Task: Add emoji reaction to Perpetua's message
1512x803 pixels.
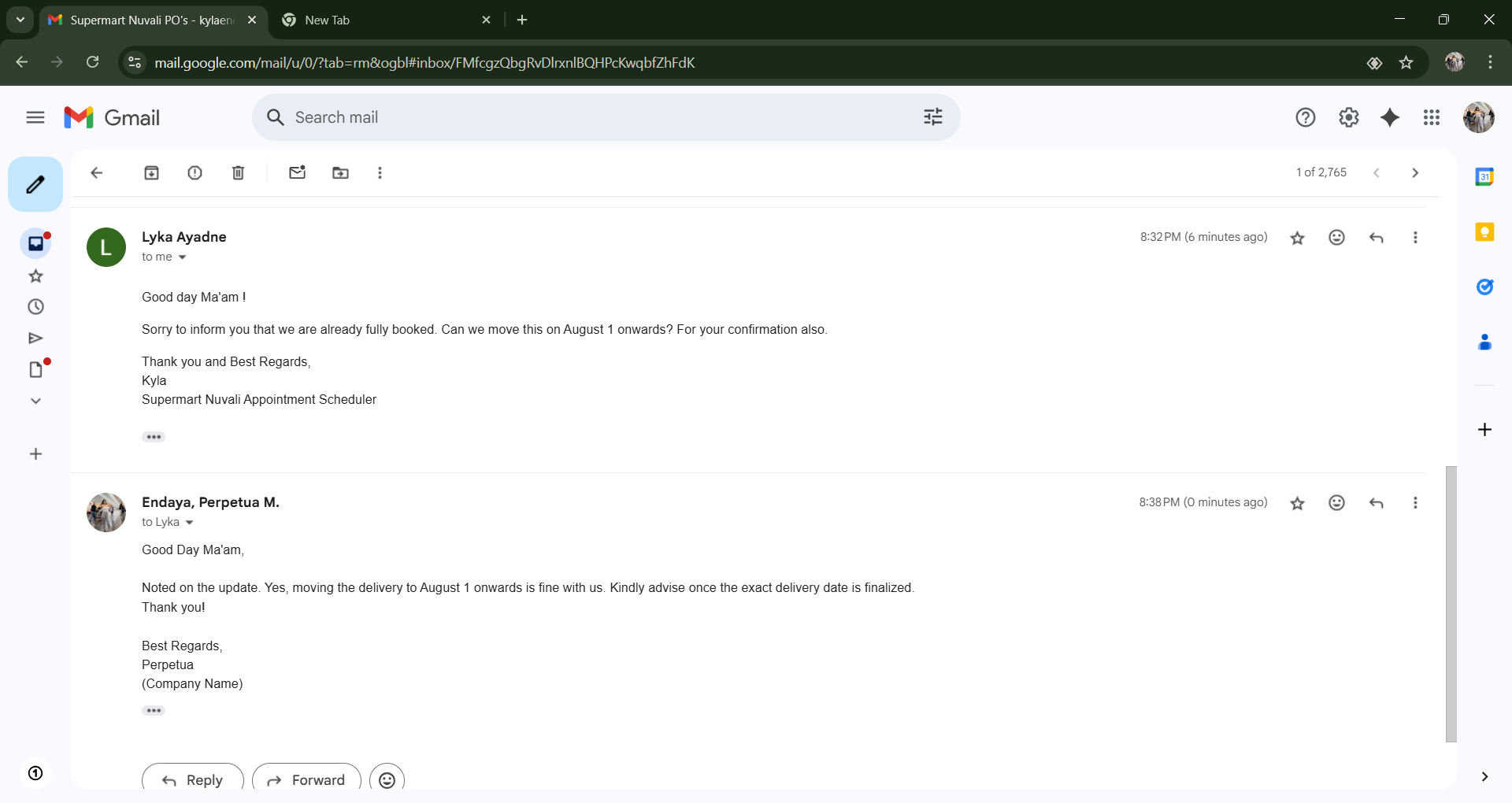Action: (x=1336, y=503)
